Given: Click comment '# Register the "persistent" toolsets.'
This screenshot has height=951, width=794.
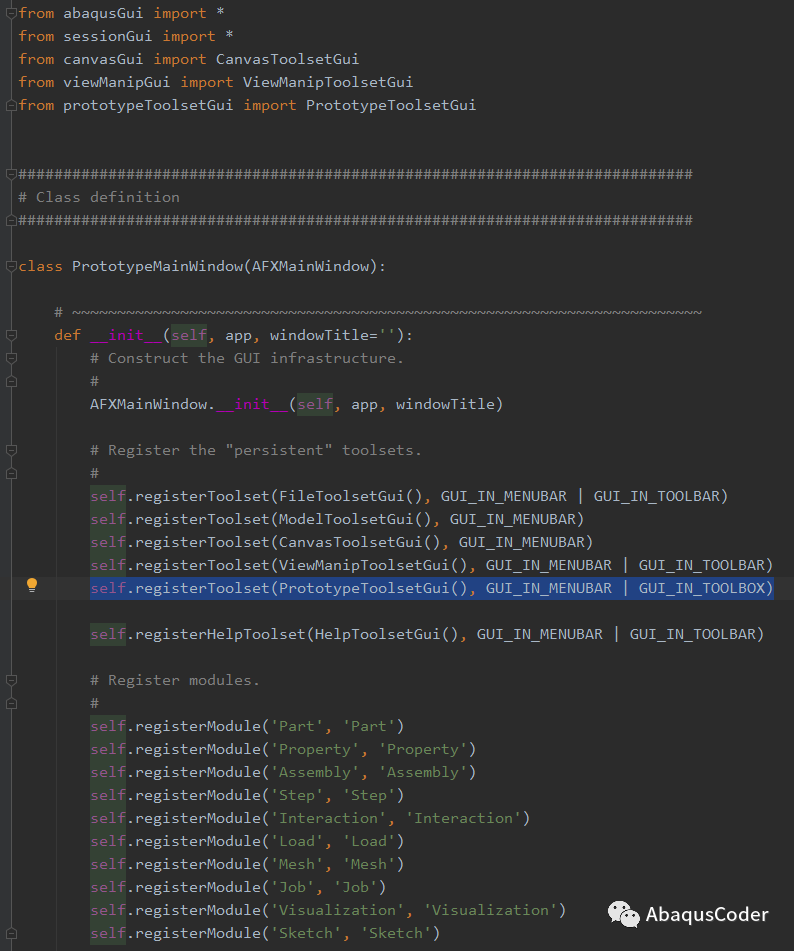Looking at the screenshot, I should (x=256, y=451).
